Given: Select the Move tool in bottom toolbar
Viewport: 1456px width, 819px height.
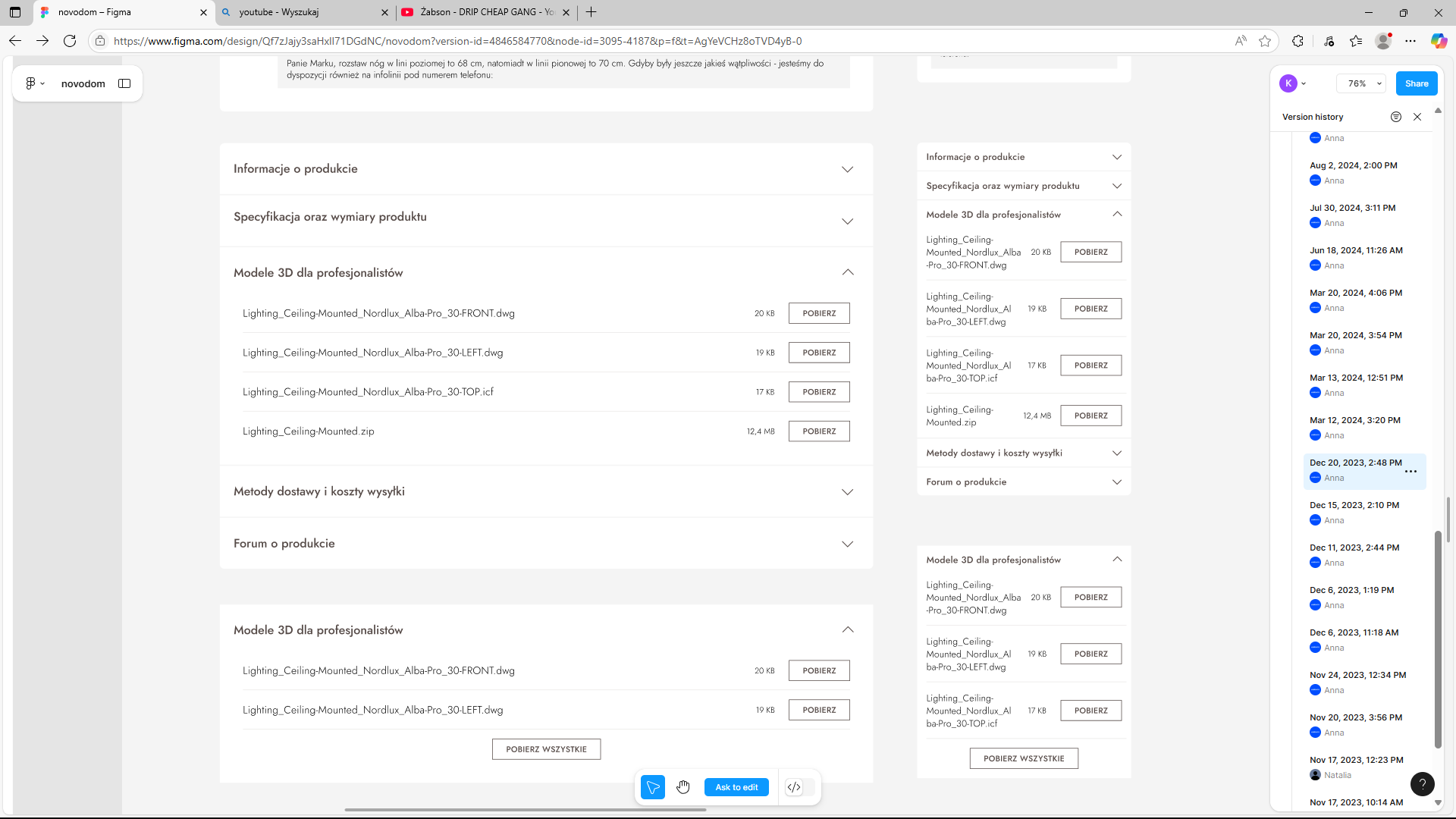Looking at the screenshot, I should pyautogui.click(x=652, y=787).
